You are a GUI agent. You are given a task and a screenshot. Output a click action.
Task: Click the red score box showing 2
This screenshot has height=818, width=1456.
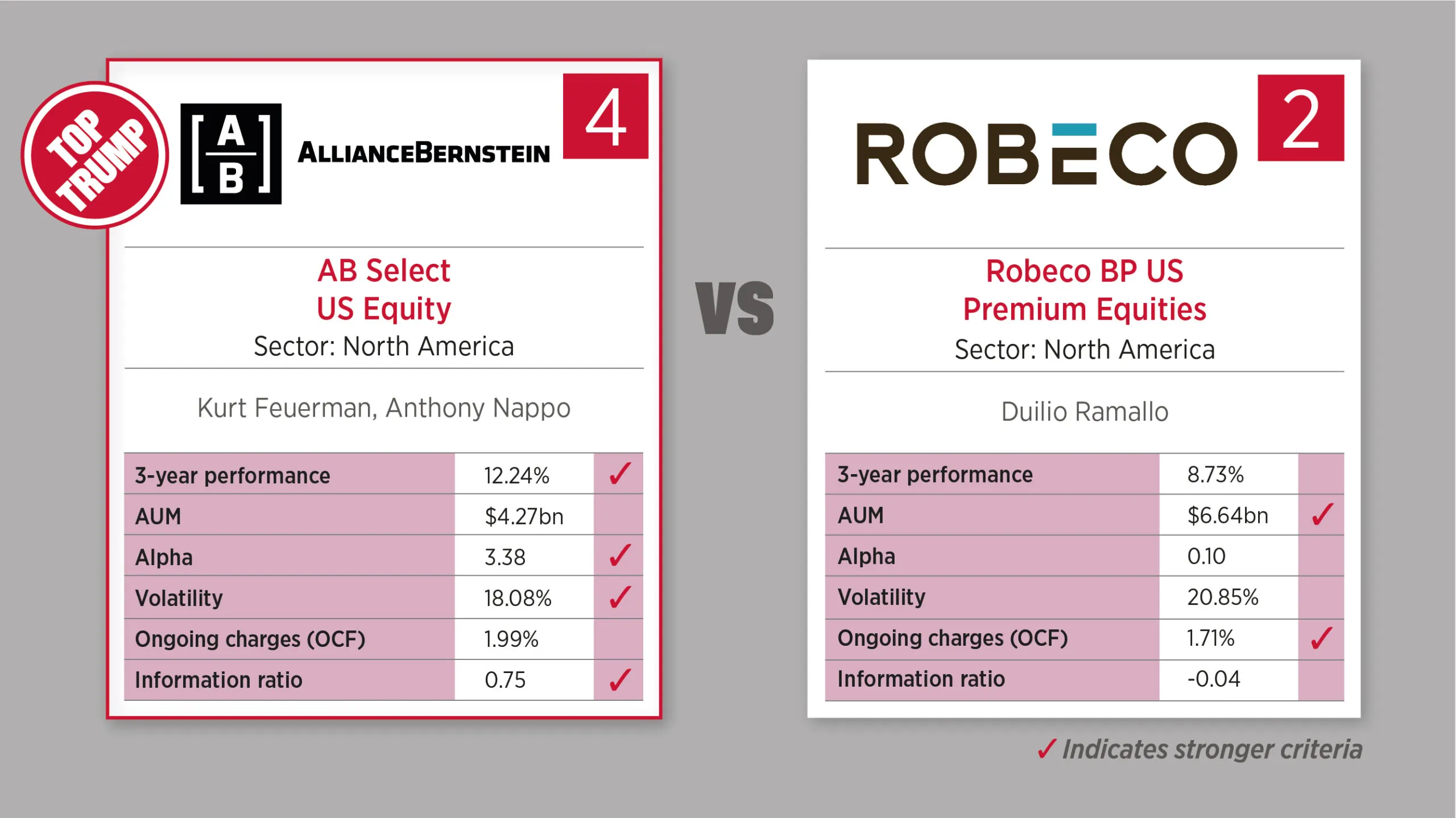pyautogui.click(x=1301, y=118)
